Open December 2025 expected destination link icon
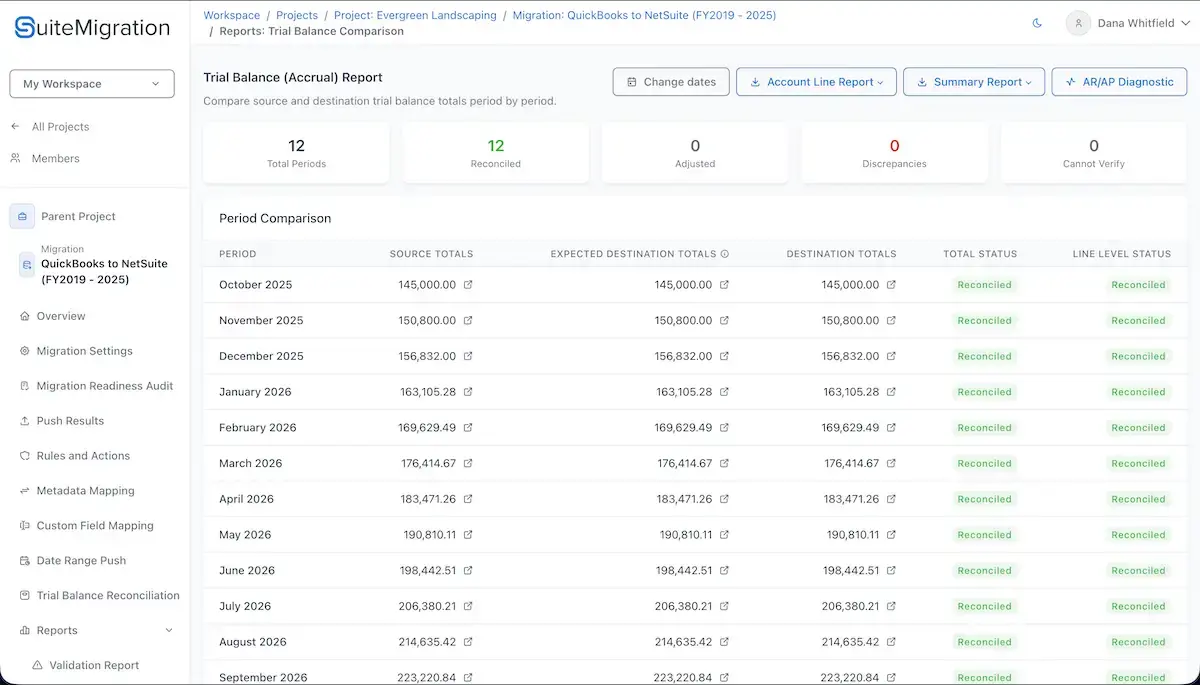Image resolution: width=1200 pixels, height=685 pixels. (725, 356)
